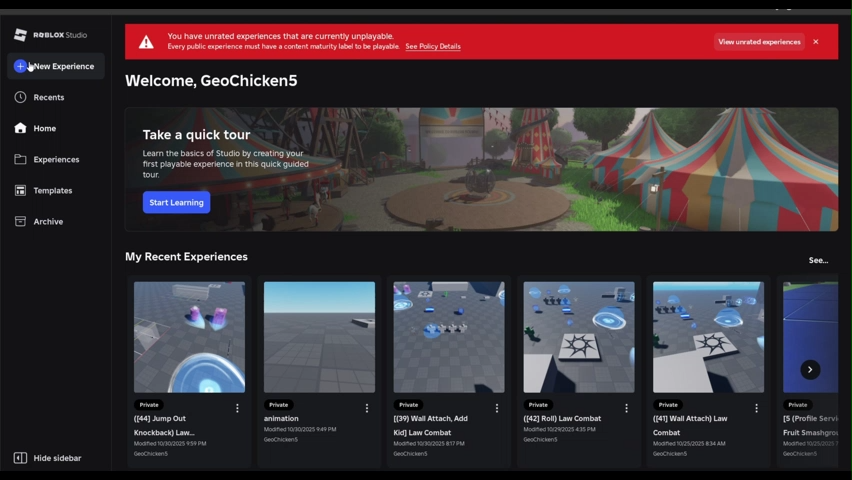
Task: Click the Hide sidebar panel icon
Action: click(20, 458)
